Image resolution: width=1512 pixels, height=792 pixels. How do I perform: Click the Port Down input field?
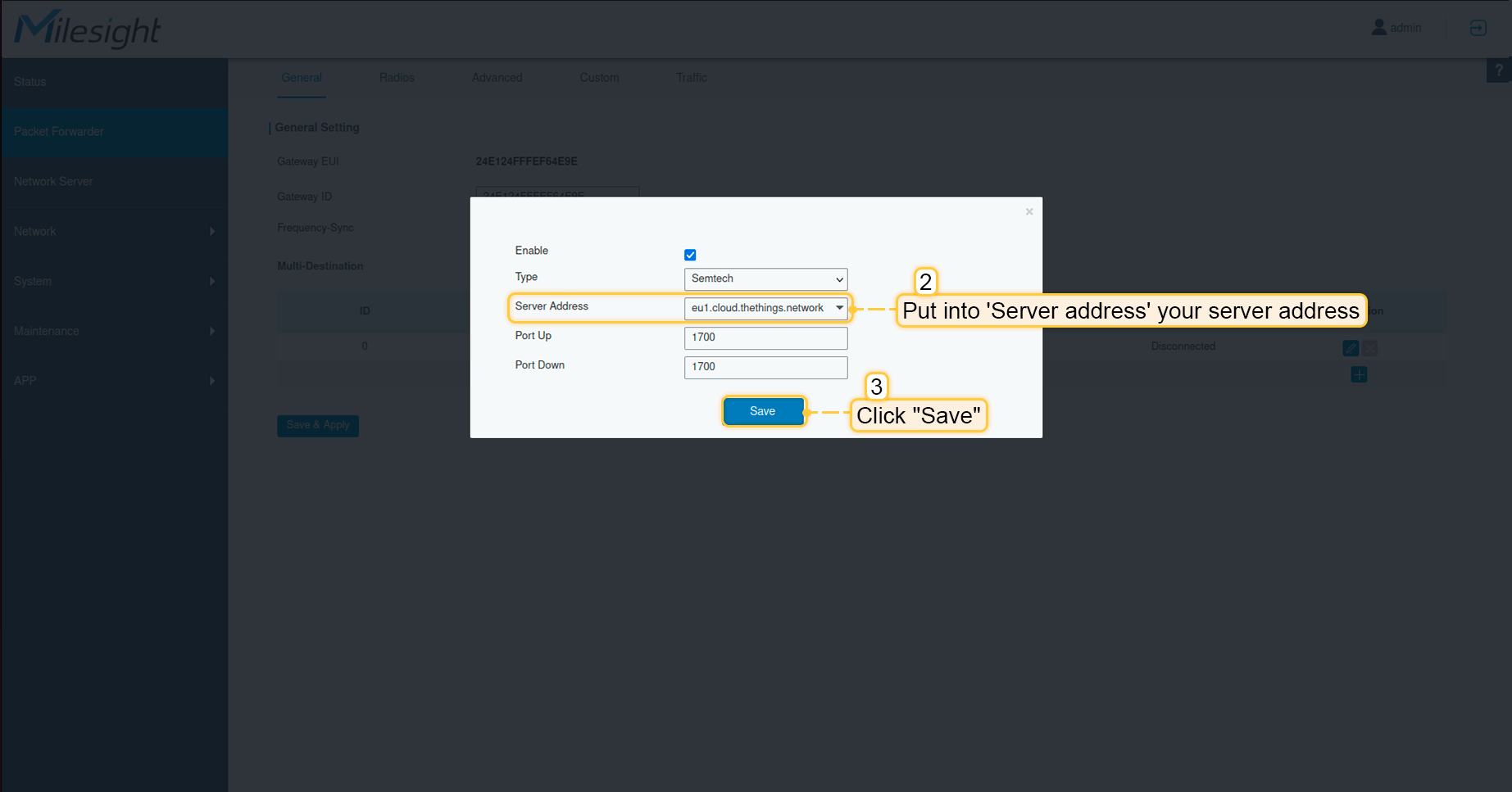[765, 367]
